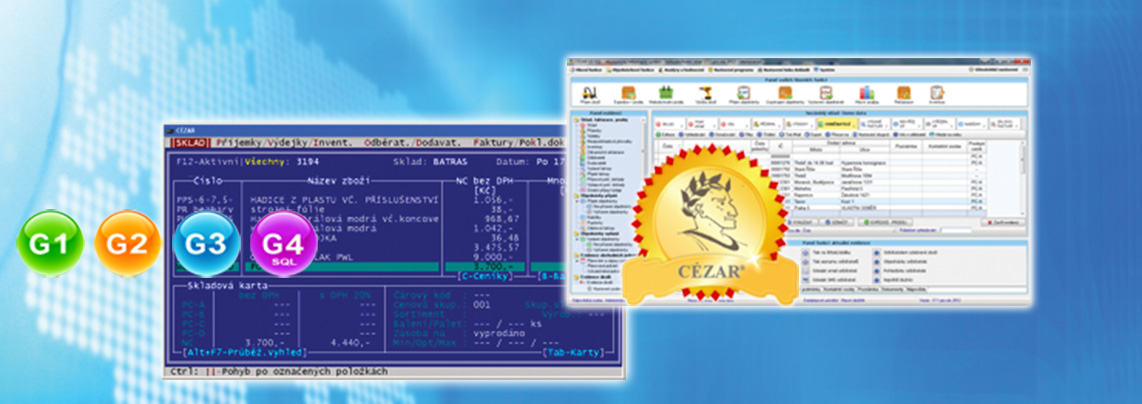This screenshot has width=1142, height=404.
Task: Open the Příjemky menu item
Action: [x=239, y=143]
